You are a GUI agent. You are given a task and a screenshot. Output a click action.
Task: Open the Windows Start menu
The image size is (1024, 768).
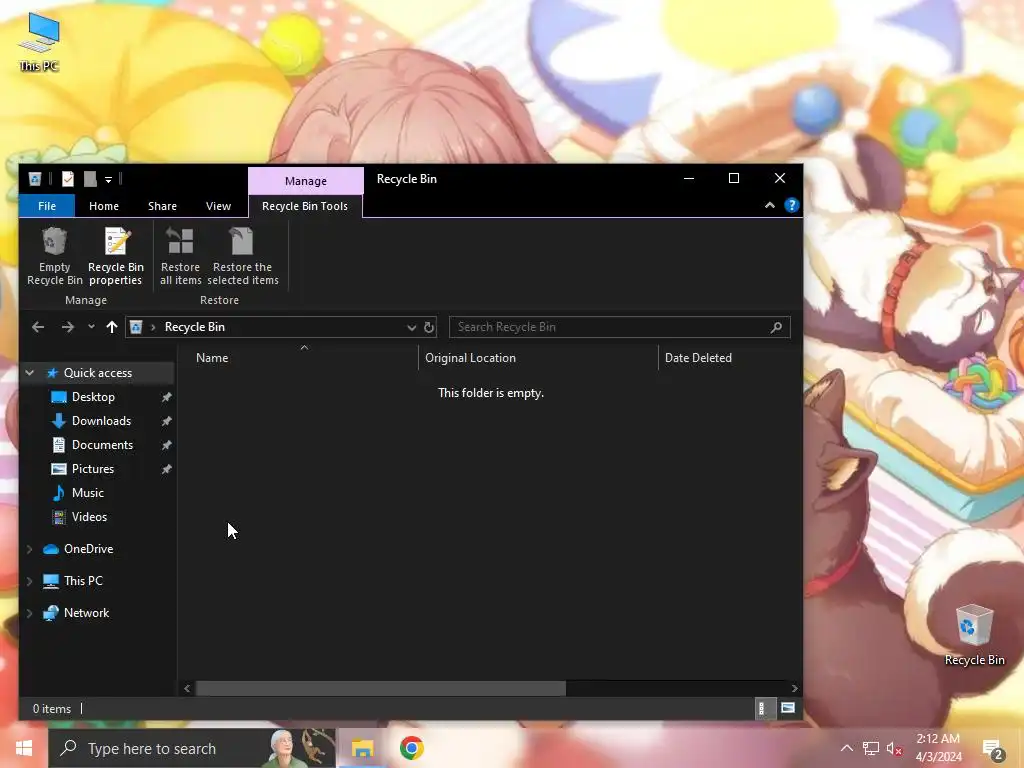click(x=24, y=748)
